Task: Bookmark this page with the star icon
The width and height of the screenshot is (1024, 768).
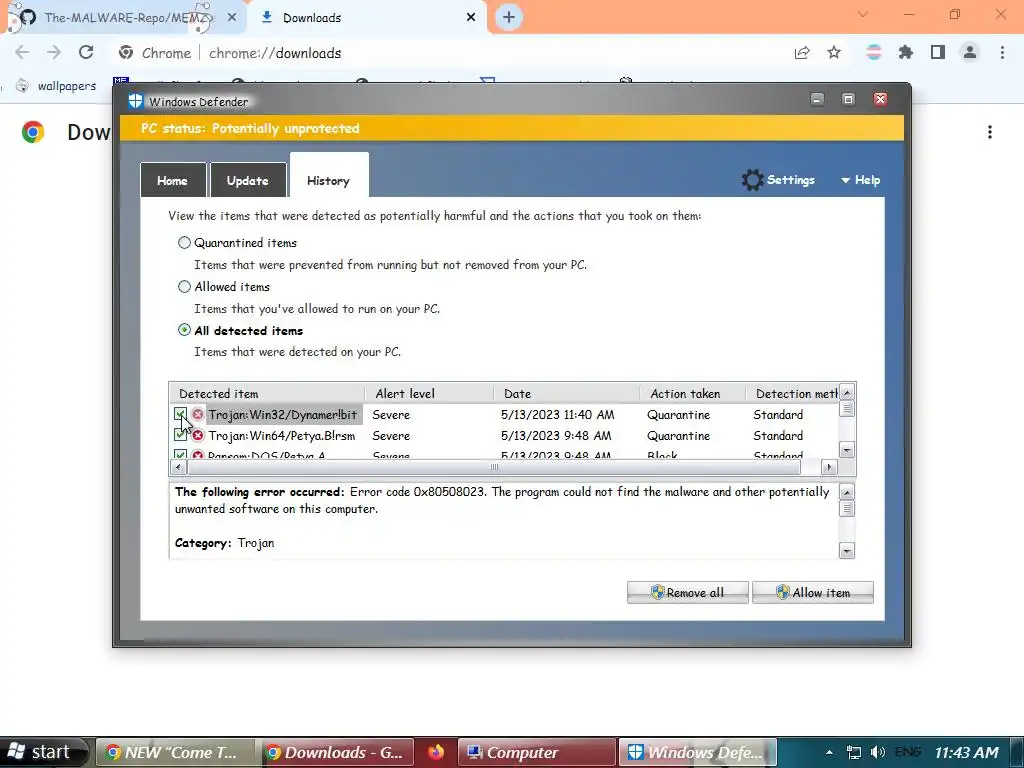Action: [834, 53]
